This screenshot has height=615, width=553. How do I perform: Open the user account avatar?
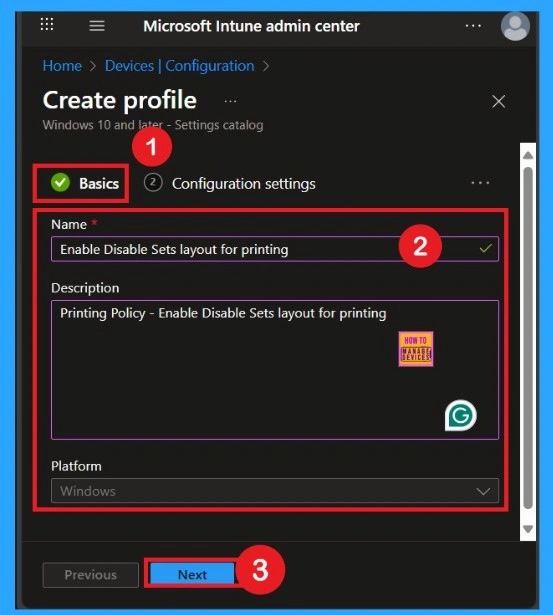[x=515, y=26]
